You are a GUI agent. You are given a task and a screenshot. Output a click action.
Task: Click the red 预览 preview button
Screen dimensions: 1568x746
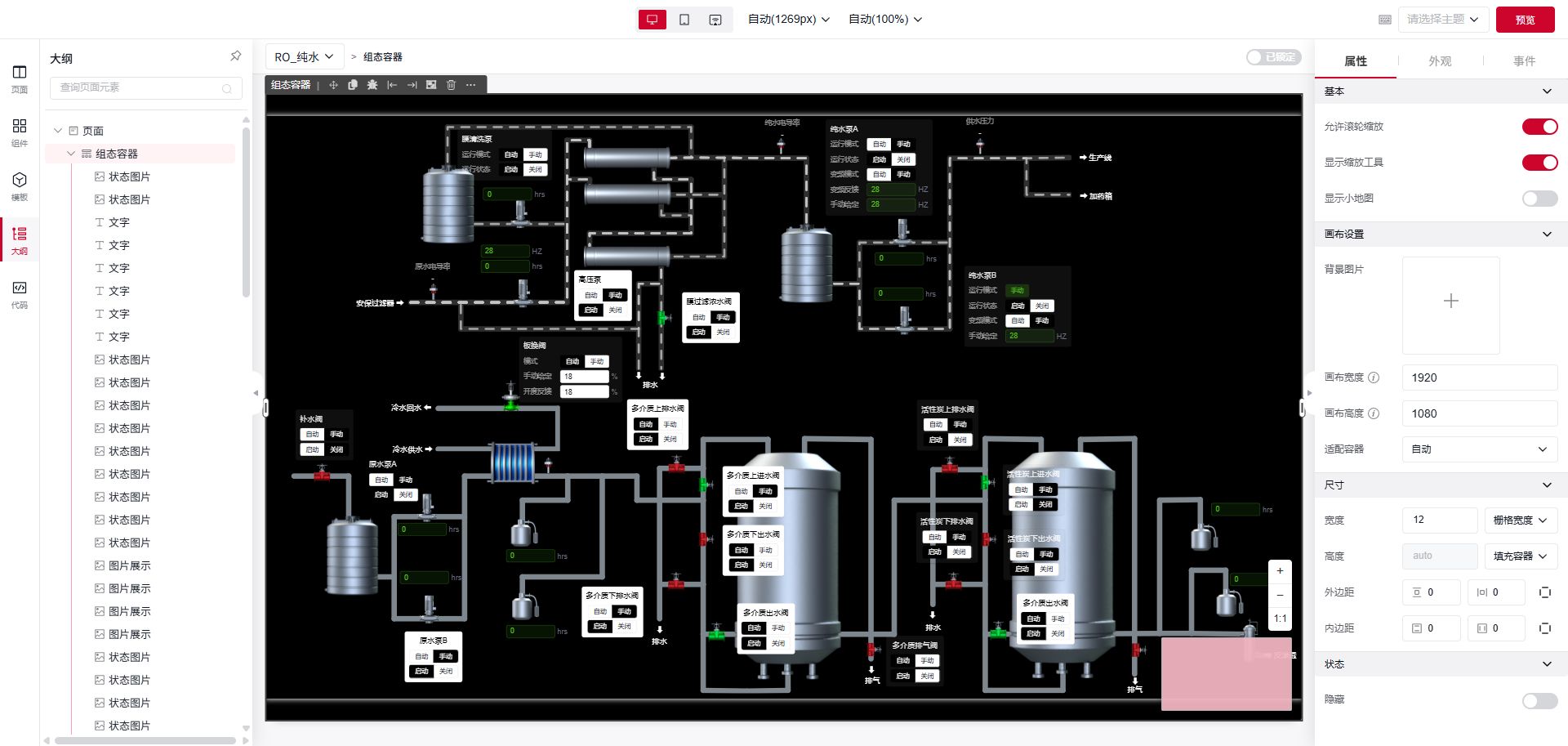pyautogui.click(x=1525, y=20)
